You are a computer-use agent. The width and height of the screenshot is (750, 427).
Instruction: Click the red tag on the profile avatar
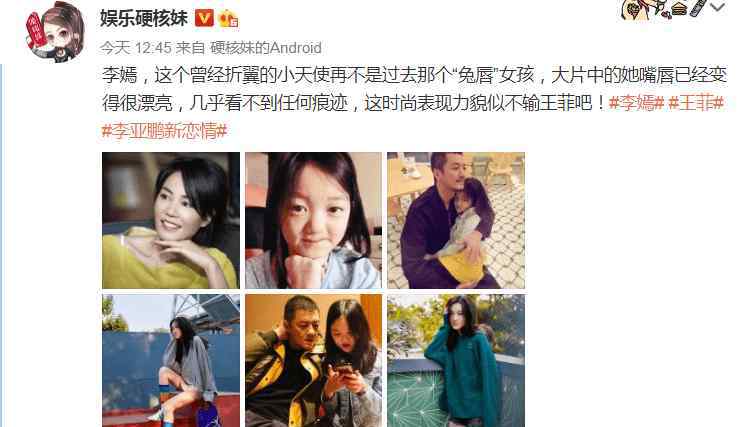click(x=37, y=32)
